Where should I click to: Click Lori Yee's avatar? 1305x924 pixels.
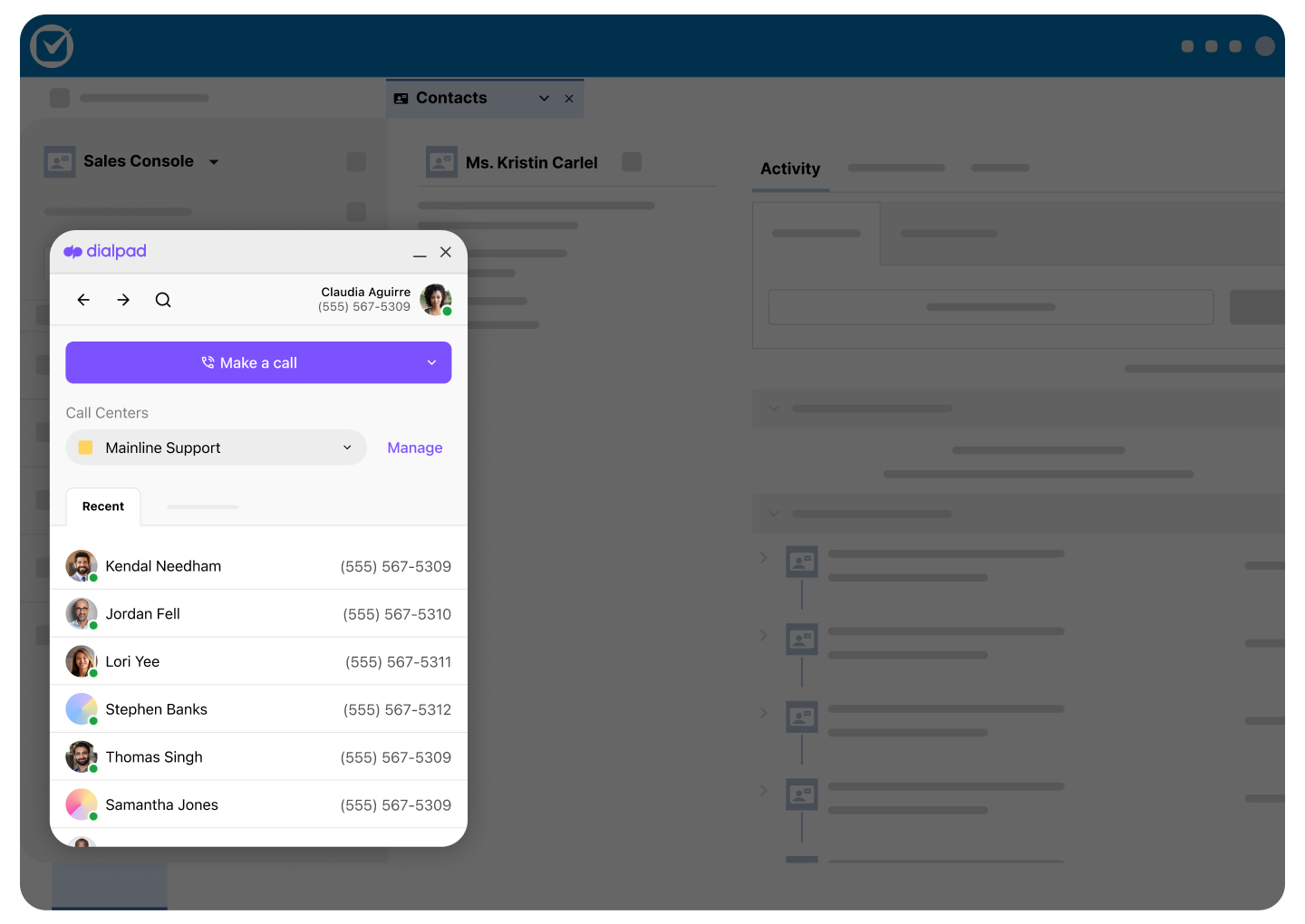(82, 661)
